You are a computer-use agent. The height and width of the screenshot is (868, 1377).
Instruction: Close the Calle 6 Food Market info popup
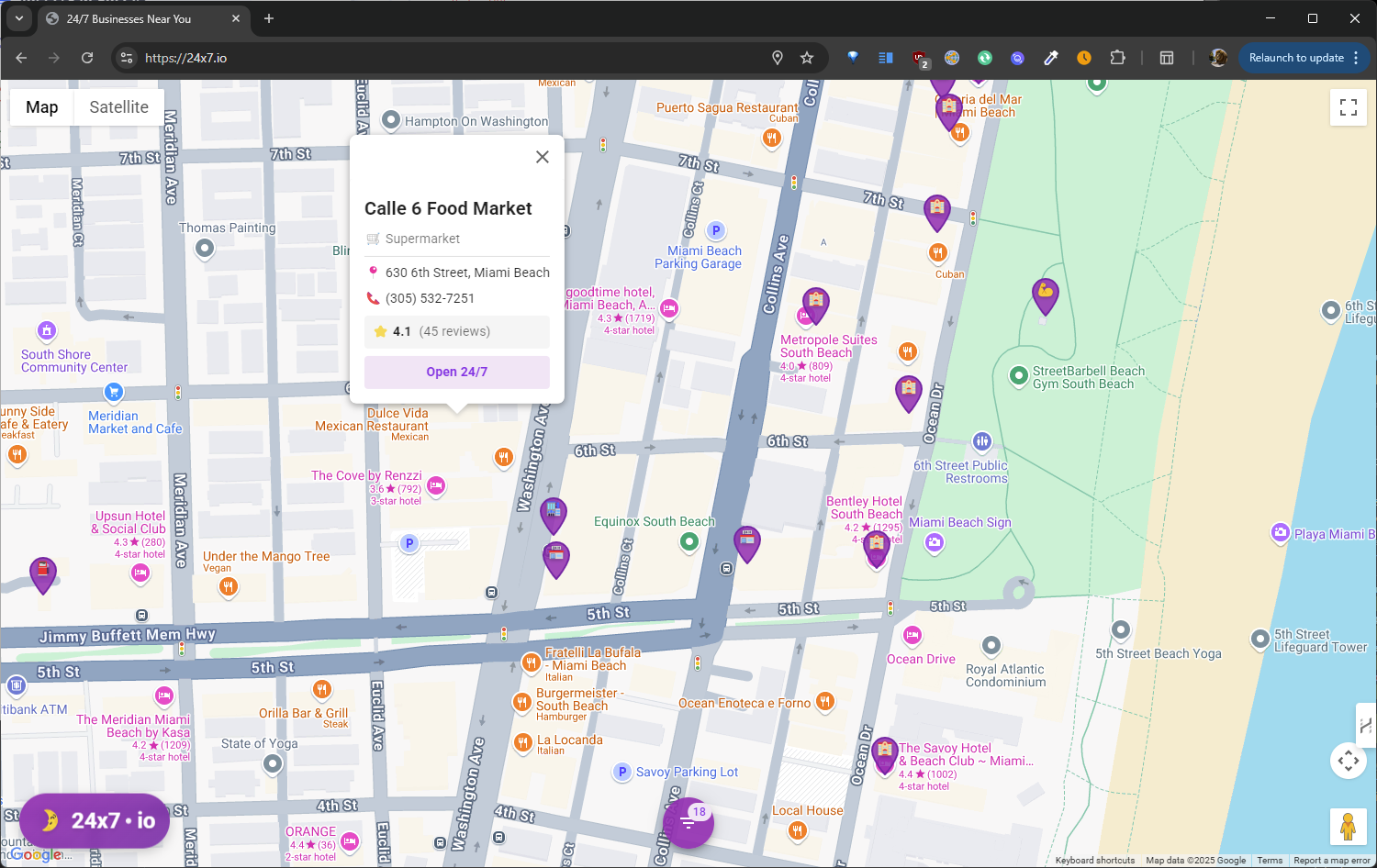[543, 157]
